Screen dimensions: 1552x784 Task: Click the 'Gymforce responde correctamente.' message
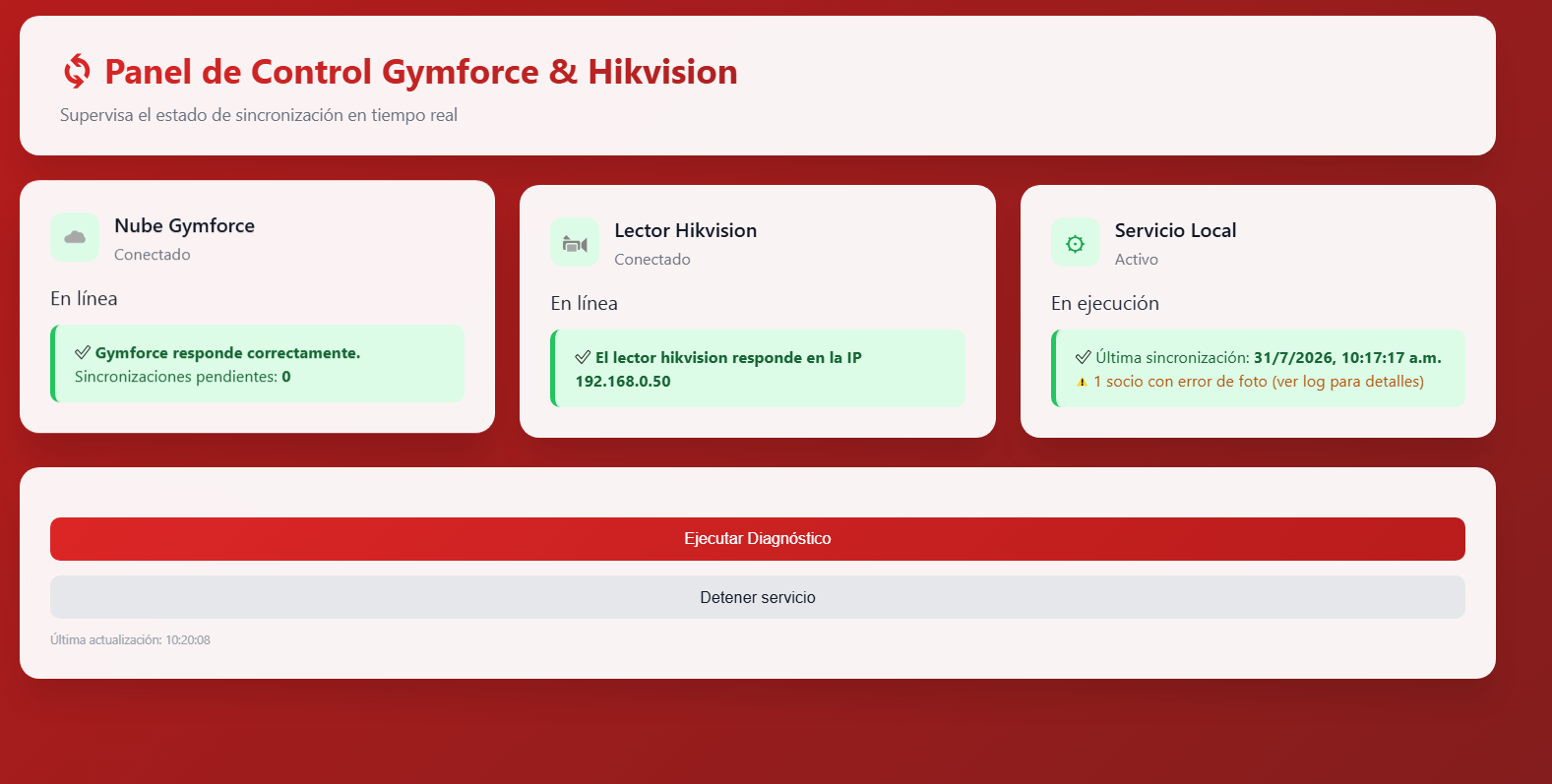pyautogui.click(x=227, y=353)
